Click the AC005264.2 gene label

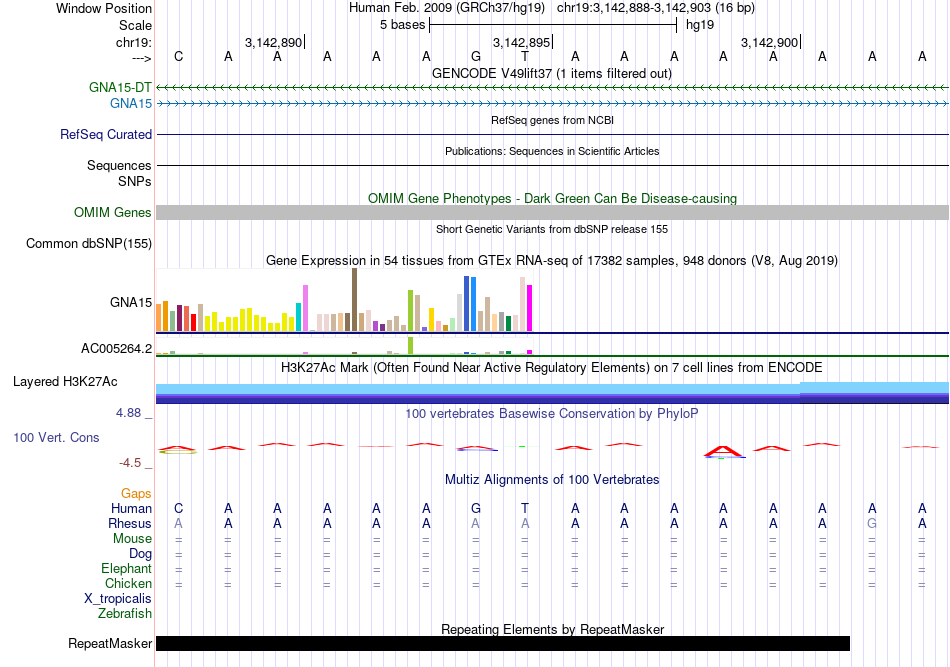(x=116, y=348)
